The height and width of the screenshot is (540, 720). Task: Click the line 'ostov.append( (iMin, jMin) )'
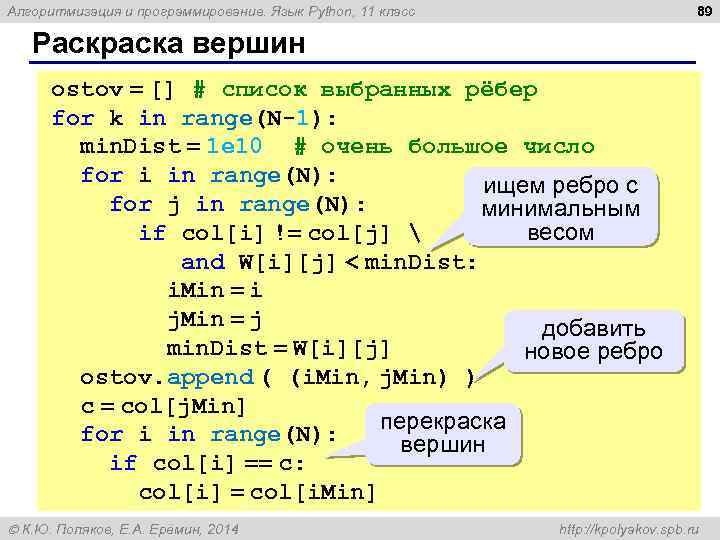pos(277,378)
